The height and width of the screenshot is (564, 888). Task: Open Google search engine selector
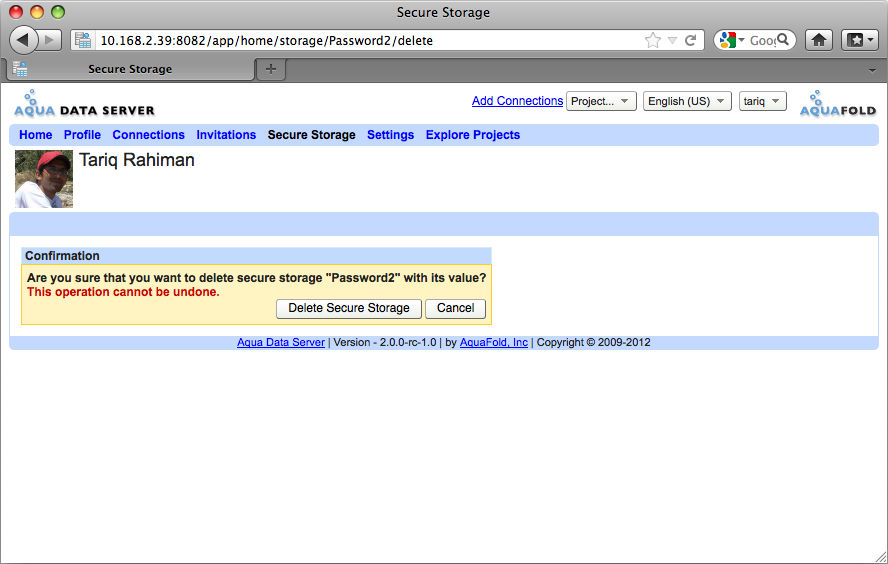(x=732, y=40)
